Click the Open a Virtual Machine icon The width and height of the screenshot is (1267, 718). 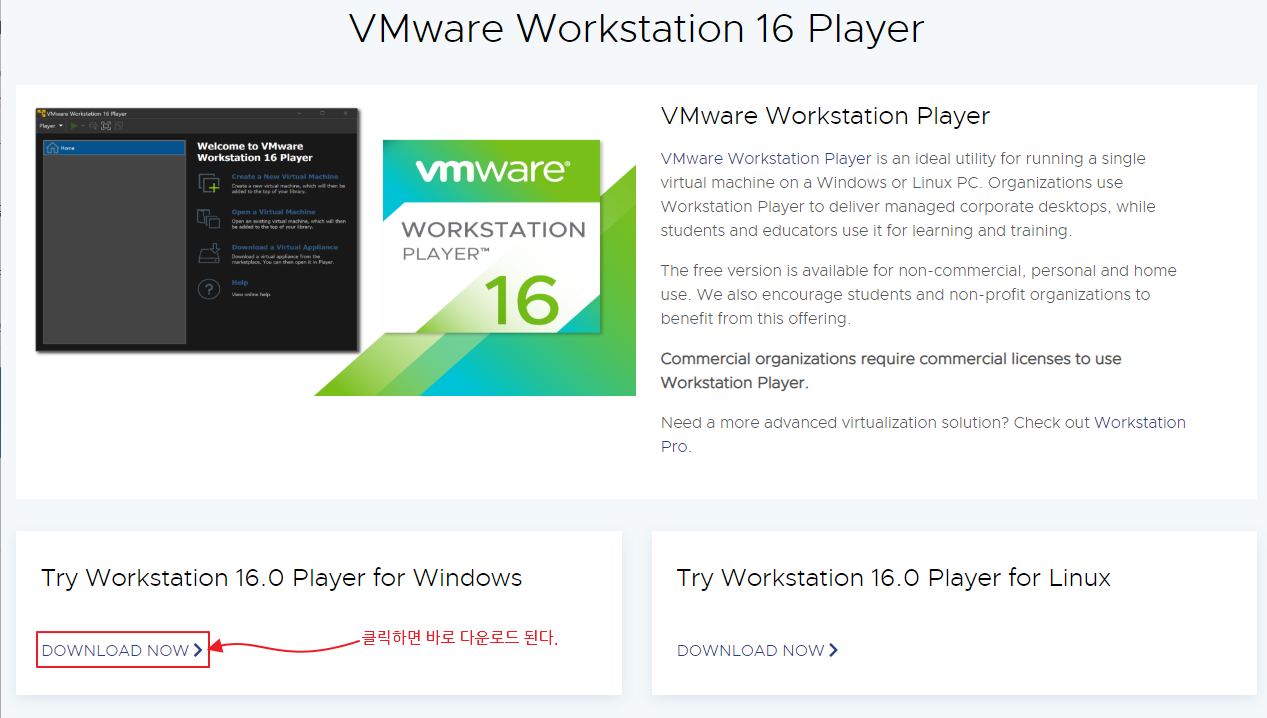pyautogui.click(x=209, y=220)
